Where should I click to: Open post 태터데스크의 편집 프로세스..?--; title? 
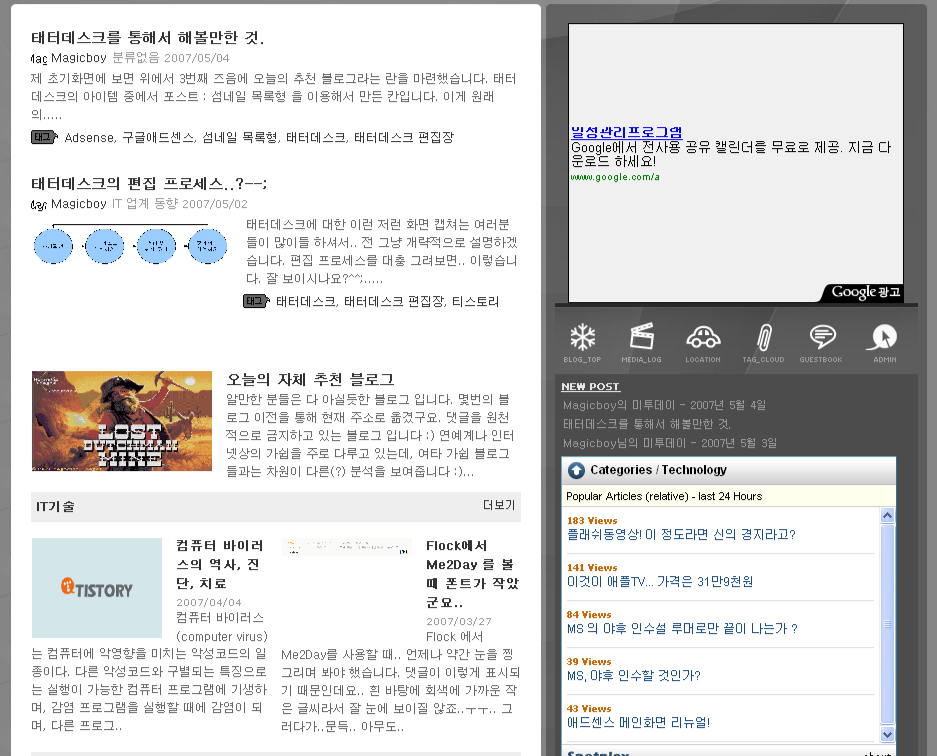pos(149,183)
